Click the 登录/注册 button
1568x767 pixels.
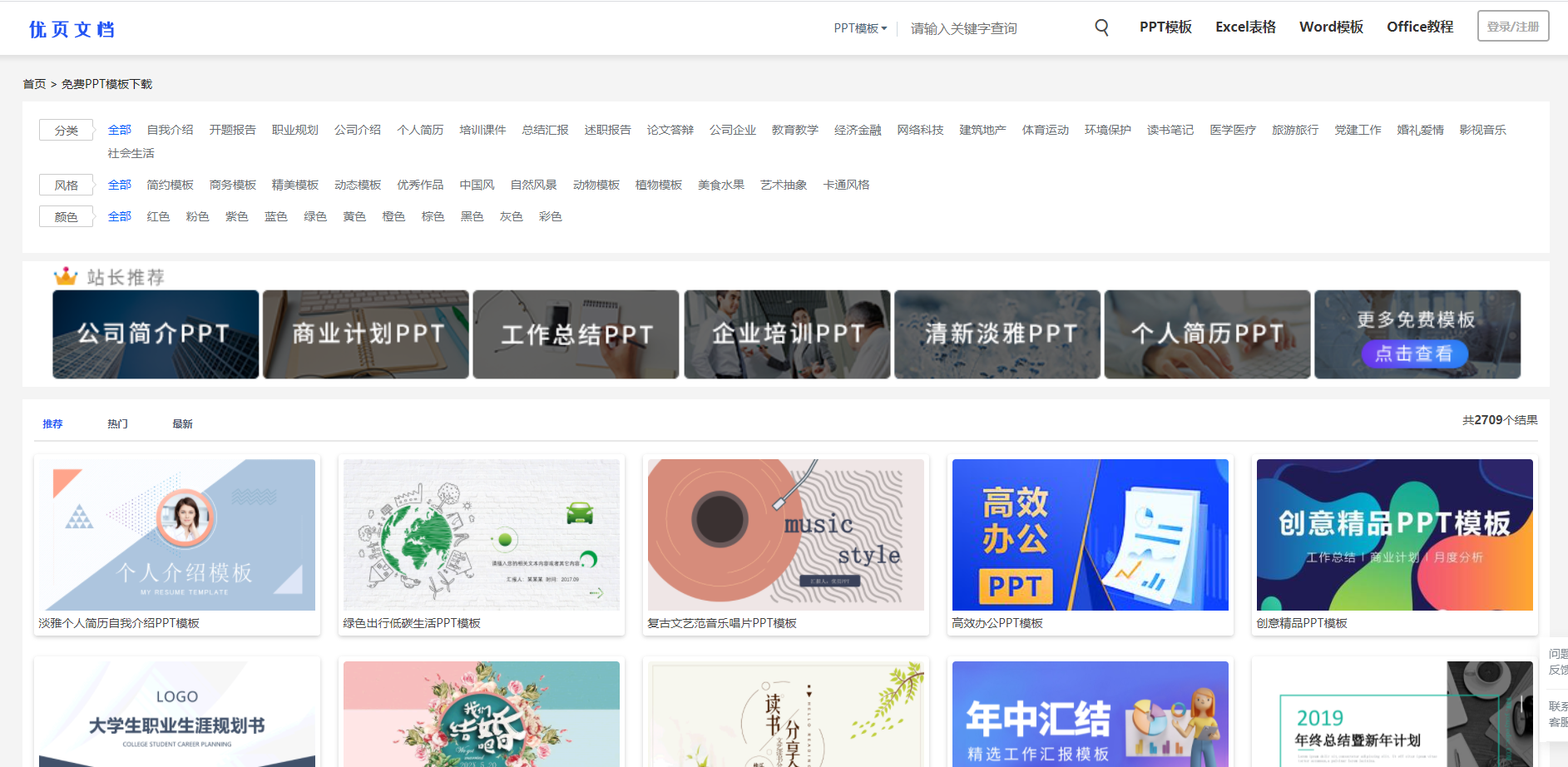(x=1512, y=27)
